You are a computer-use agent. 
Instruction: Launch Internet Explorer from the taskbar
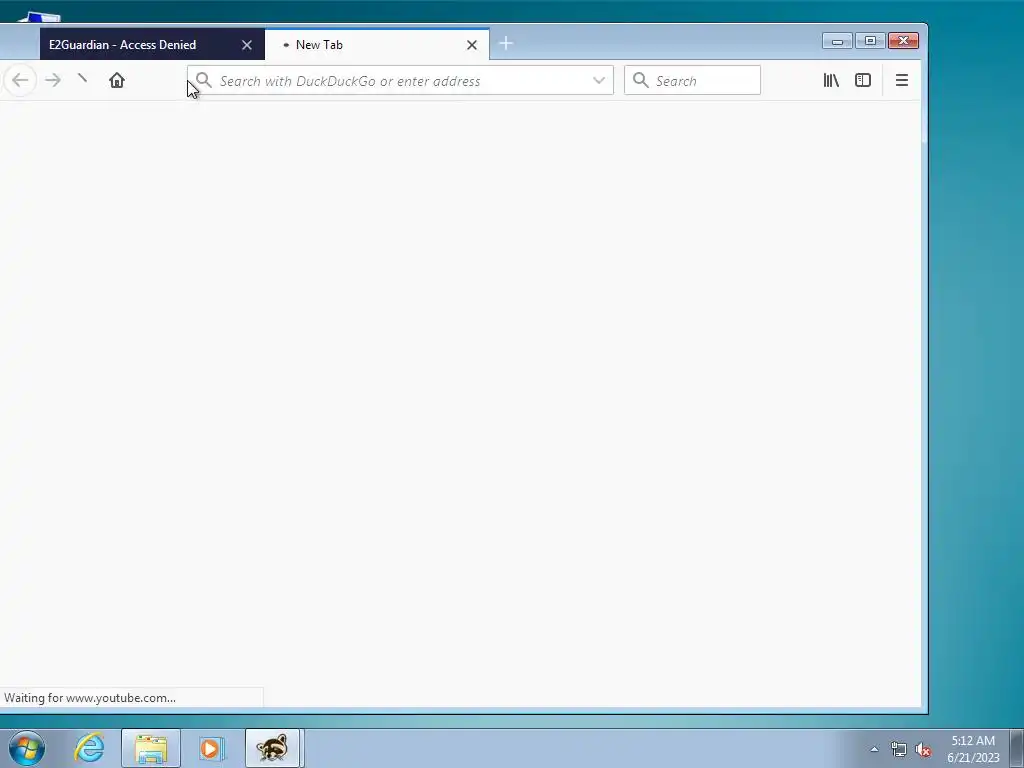pos(89,748)
